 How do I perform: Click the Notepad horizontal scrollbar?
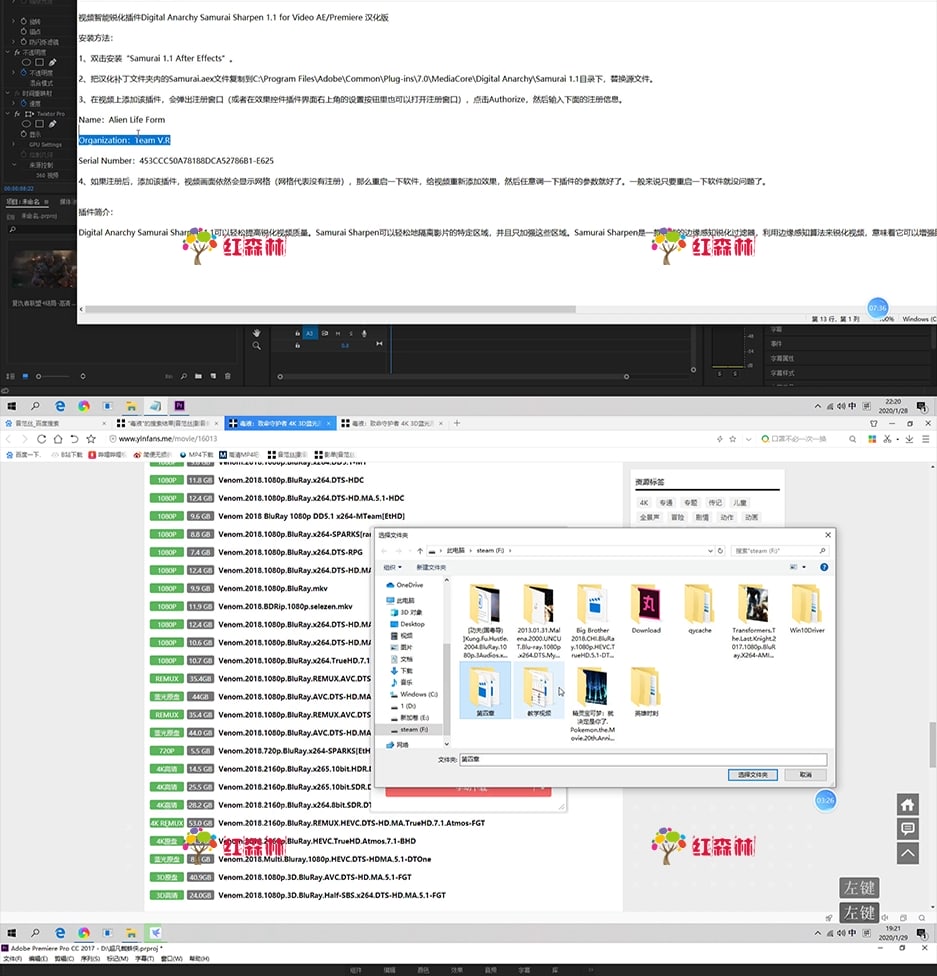[x=331, y=309]
